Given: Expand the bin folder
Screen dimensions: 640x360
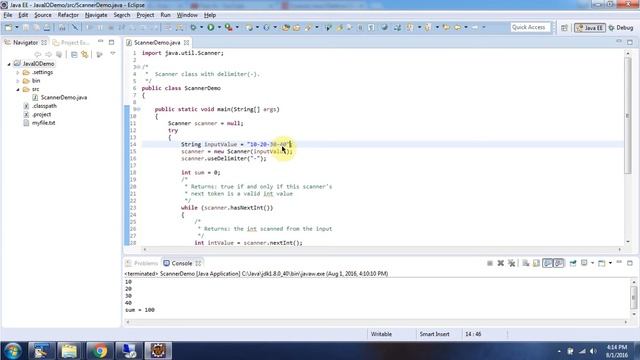Looking at the screenshot, I should click(x=18, y=81).
